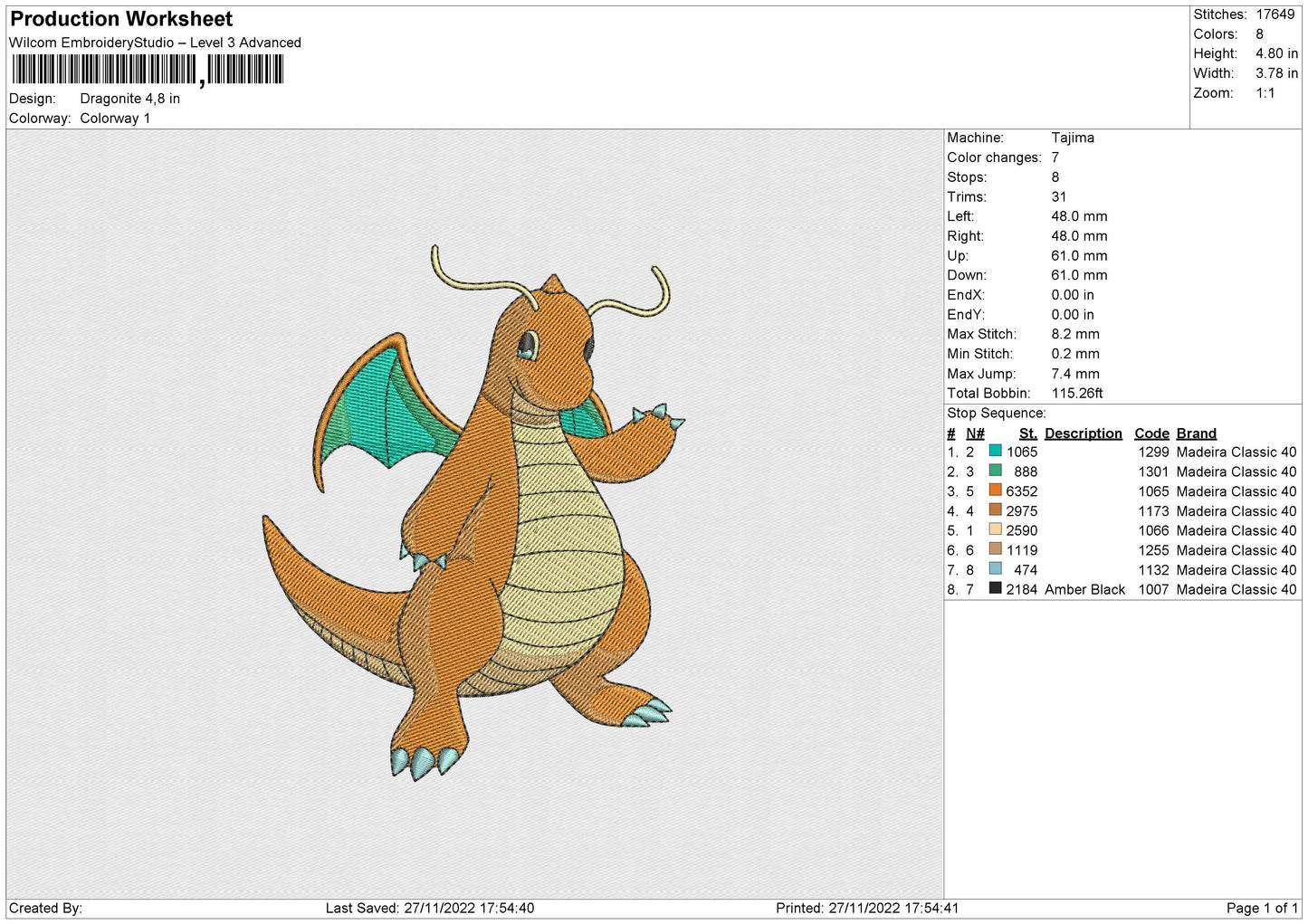The height and width of the screenshot is (924, 1308).
Task: Click code 1255 in stop sequence
Action: pyautogui.click(x=1154, y=550)
